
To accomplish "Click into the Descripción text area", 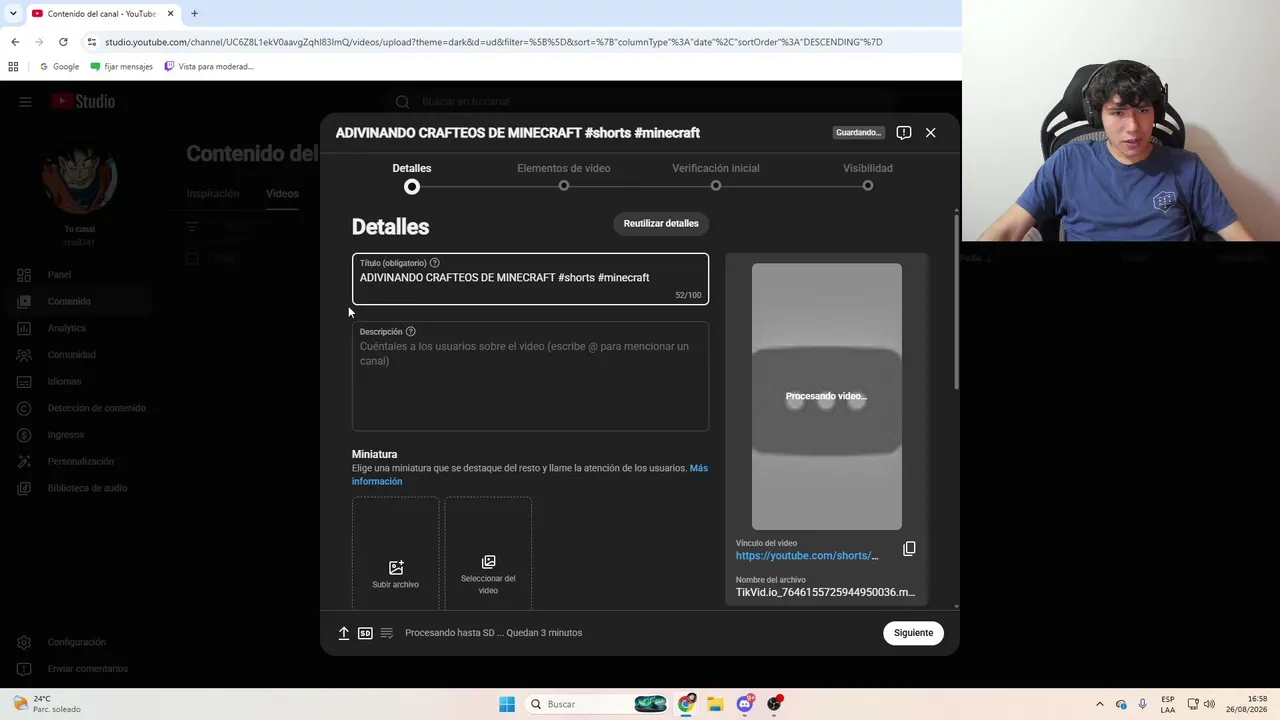I will [x=530, y=376].
